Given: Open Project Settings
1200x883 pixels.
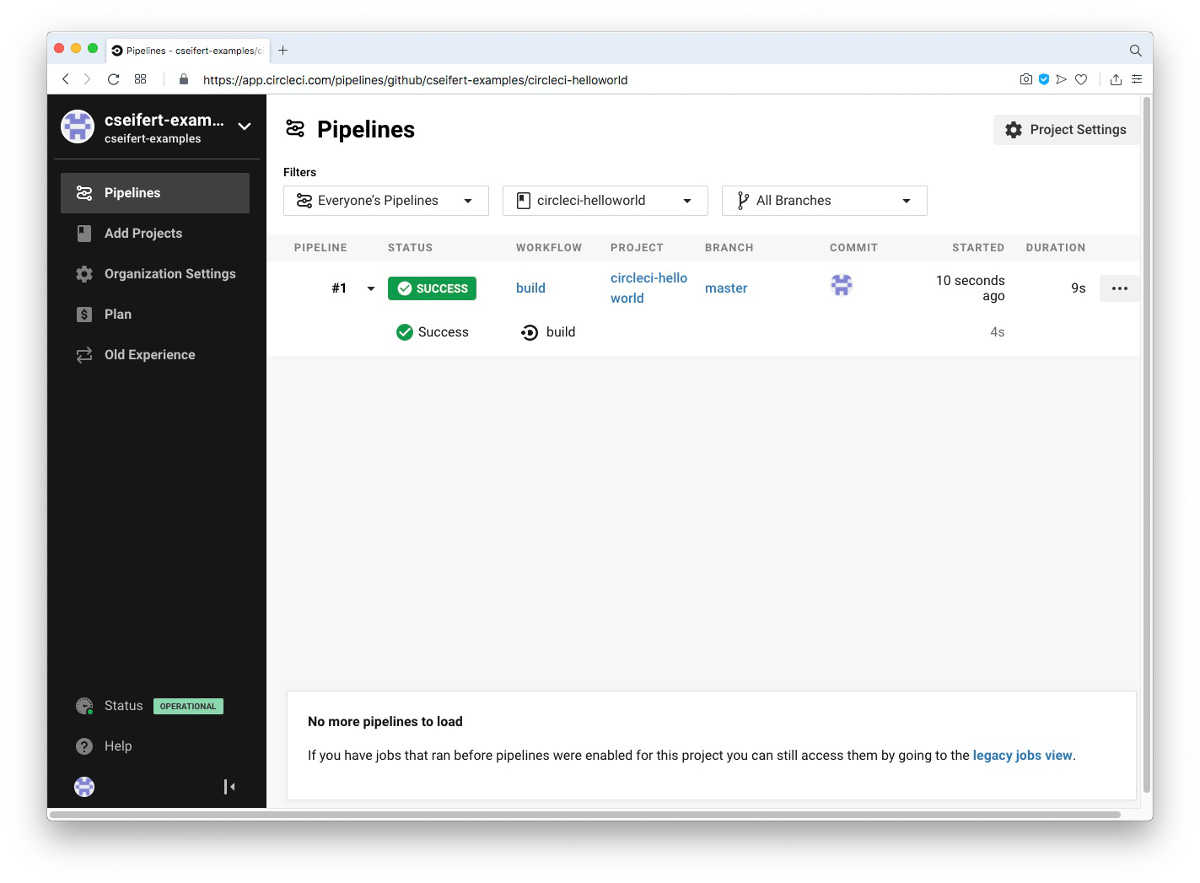Looking at the screenshot, I should pyautogui.click(x=1066, y=130).
